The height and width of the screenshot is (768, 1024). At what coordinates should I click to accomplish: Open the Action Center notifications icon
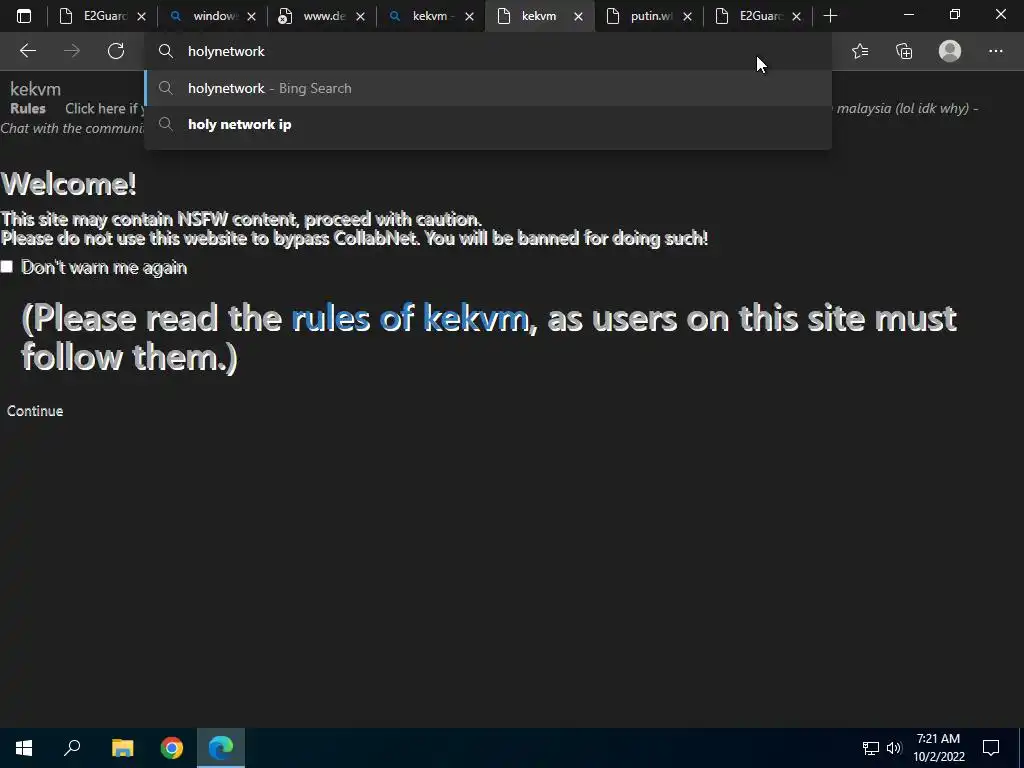(x=991, y=748)
